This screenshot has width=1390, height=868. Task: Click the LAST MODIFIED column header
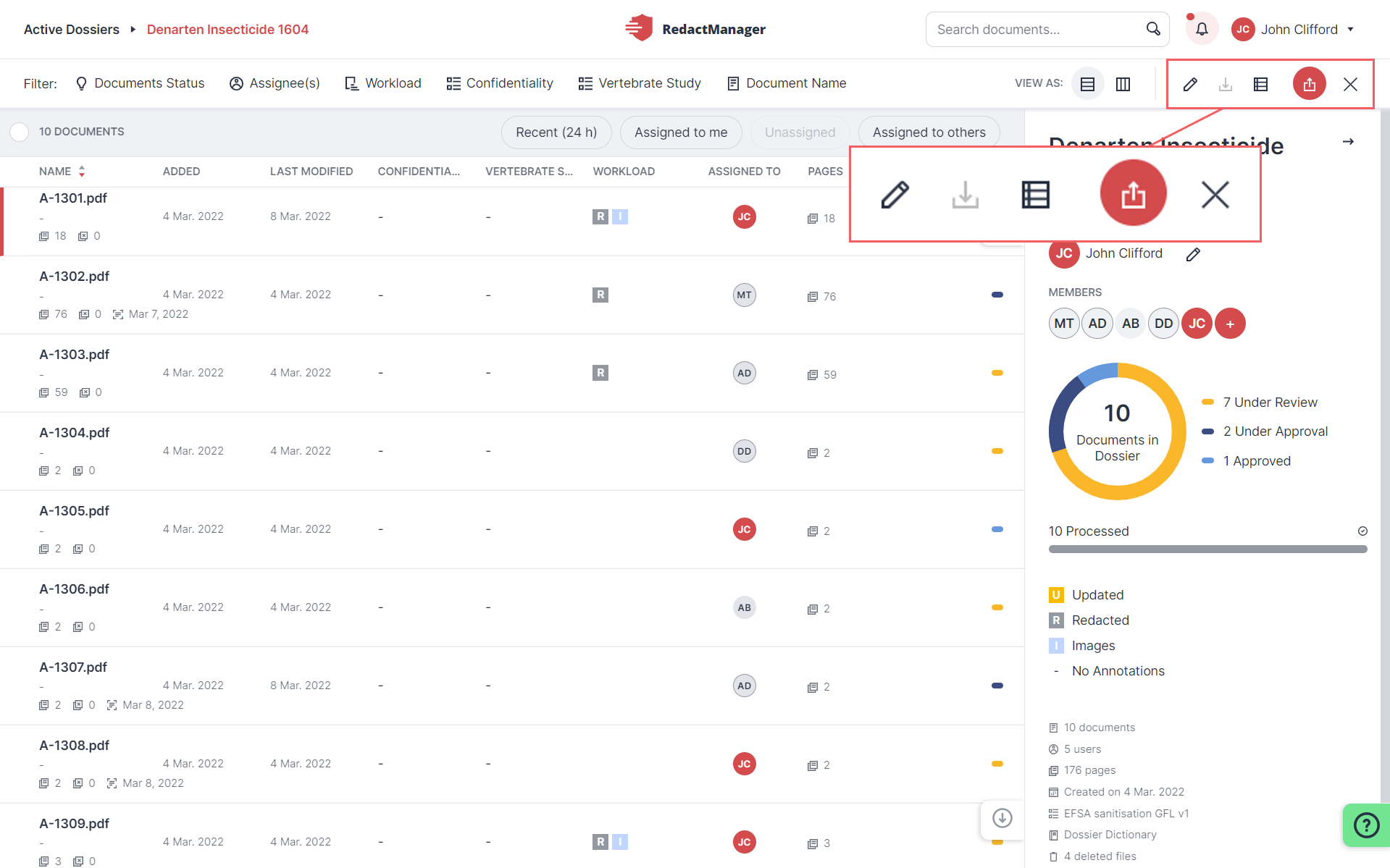tap(311, 172)
